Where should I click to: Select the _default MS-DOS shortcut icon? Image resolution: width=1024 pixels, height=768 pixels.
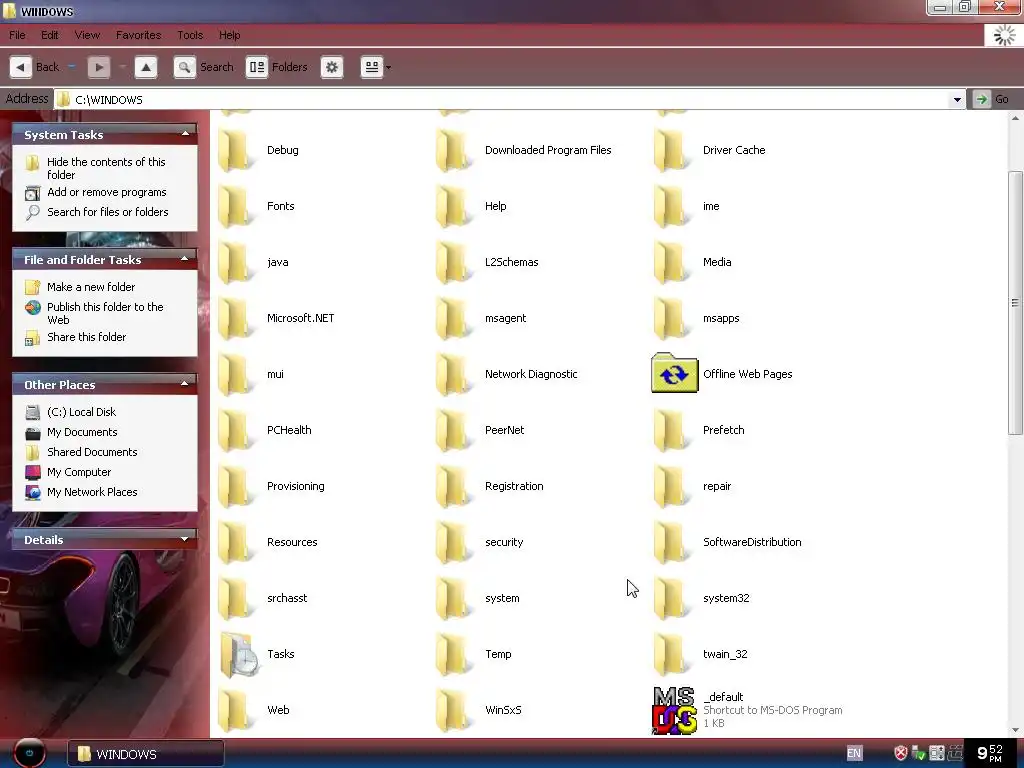674,711
